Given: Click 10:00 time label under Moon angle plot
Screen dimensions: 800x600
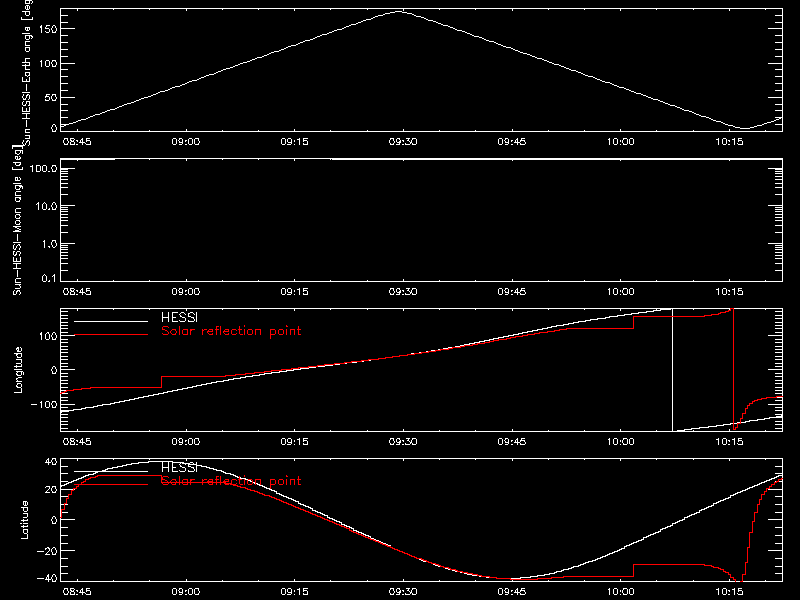Looking at the screenshot, I should point(620,291).
